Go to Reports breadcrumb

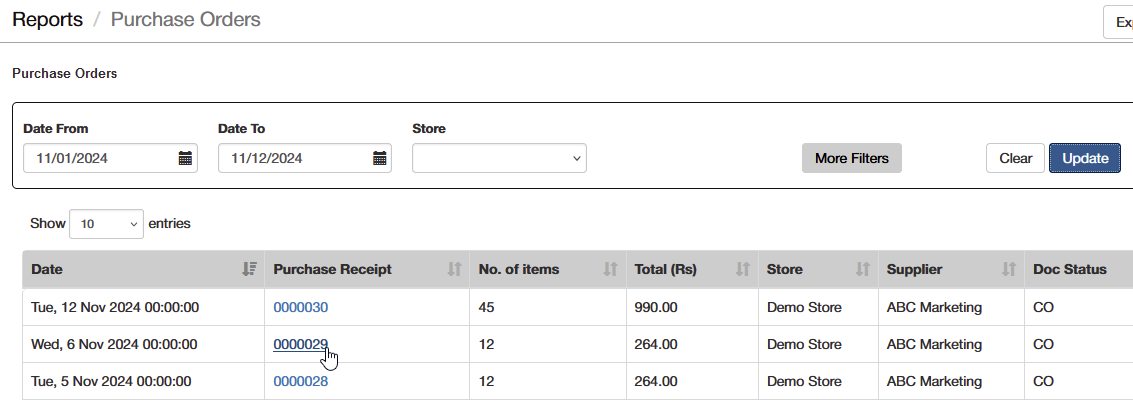click(x=48, y=20)
